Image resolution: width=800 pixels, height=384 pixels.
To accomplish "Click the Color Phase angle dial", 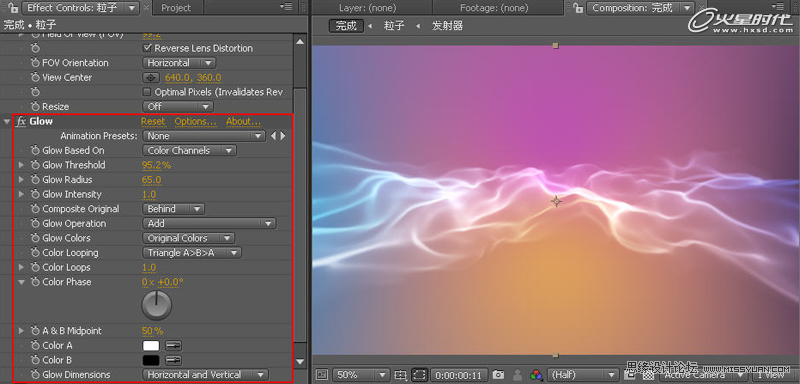I will click(157, 305).
